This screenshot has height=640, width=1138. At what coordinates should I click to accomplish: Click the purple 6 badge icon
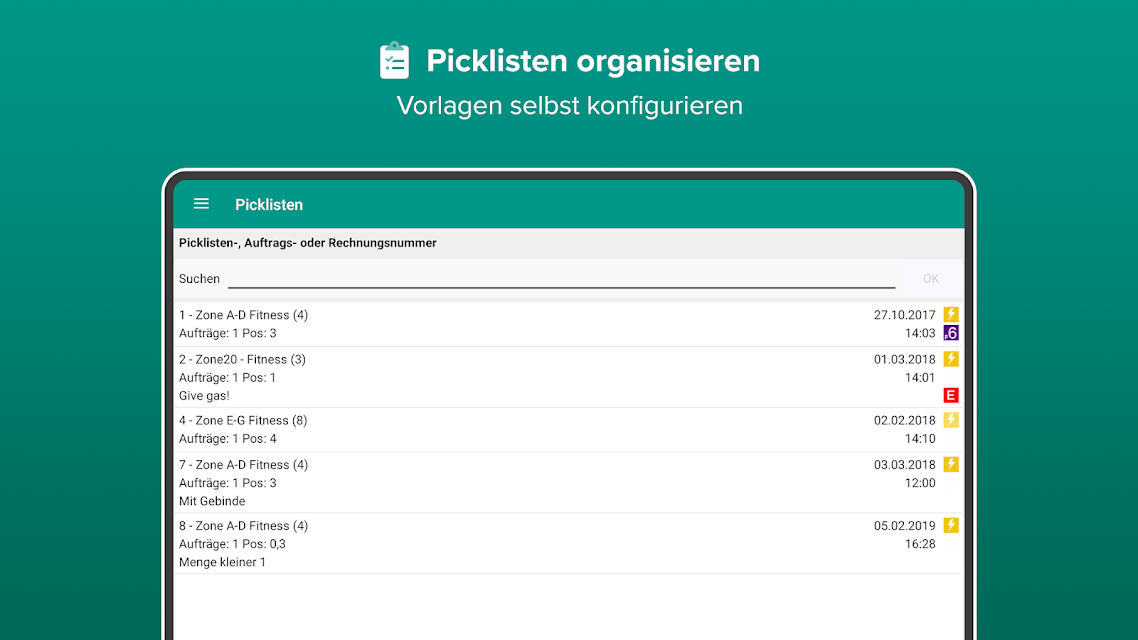[x=951, y=333]
